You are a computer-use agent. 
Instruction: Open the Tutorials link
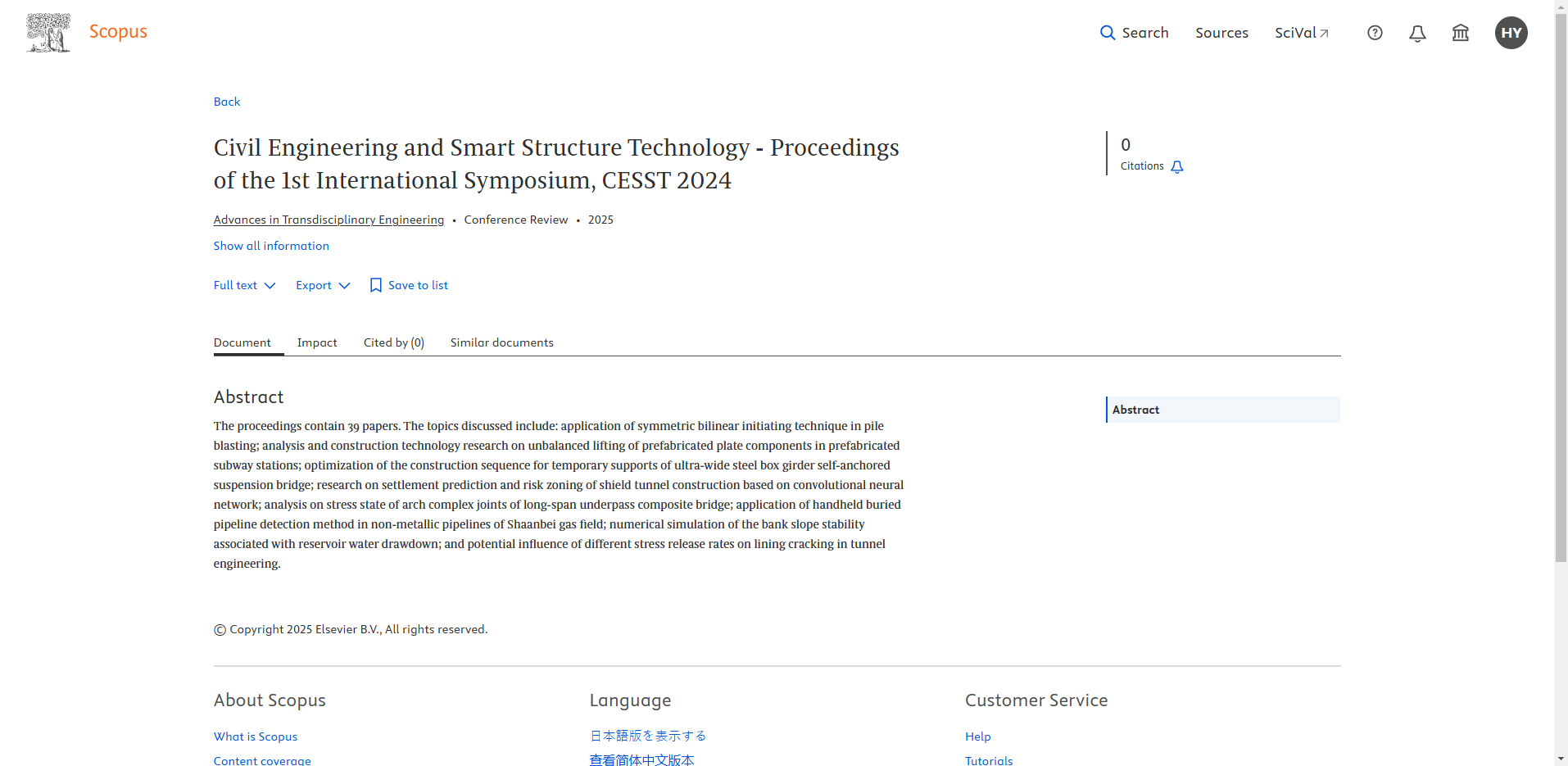[989, 760]
